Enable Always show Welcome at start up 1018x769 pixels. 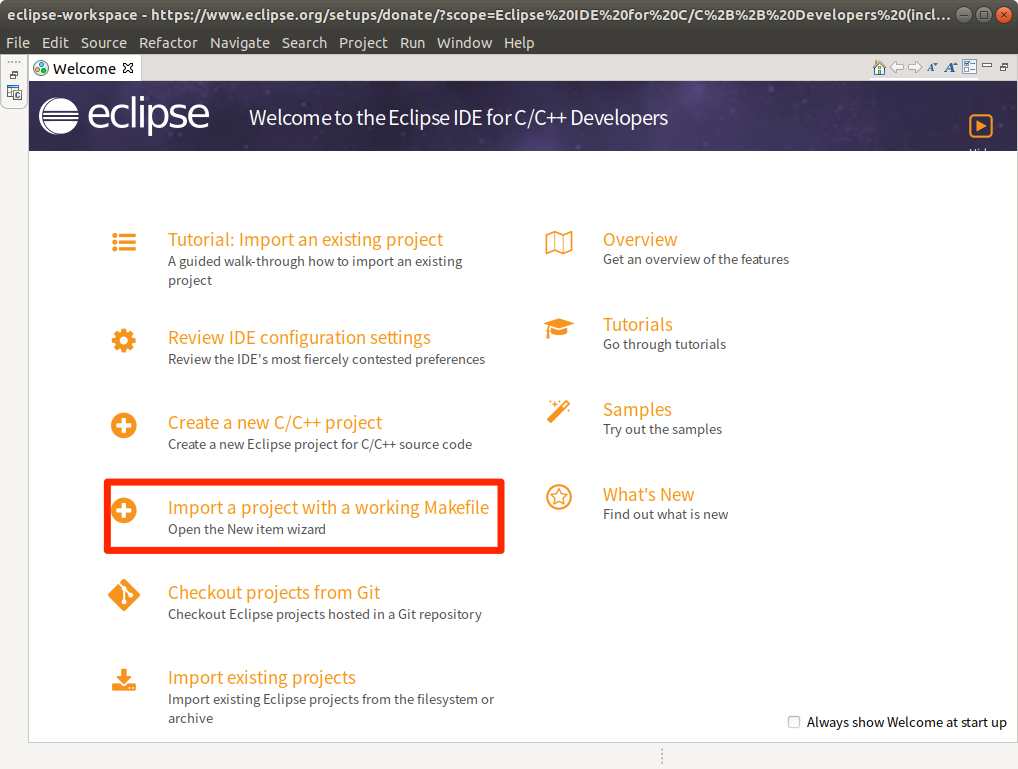[793, 722]
